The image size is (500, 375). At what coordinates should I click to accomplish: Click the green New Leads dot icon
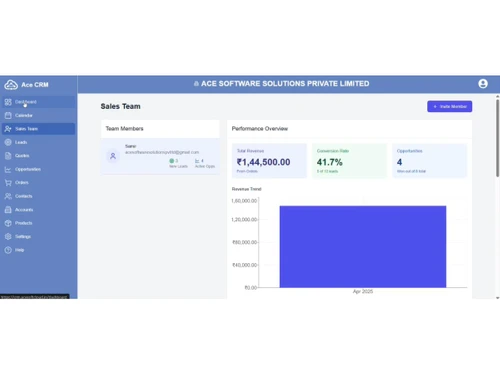(172, 161)
